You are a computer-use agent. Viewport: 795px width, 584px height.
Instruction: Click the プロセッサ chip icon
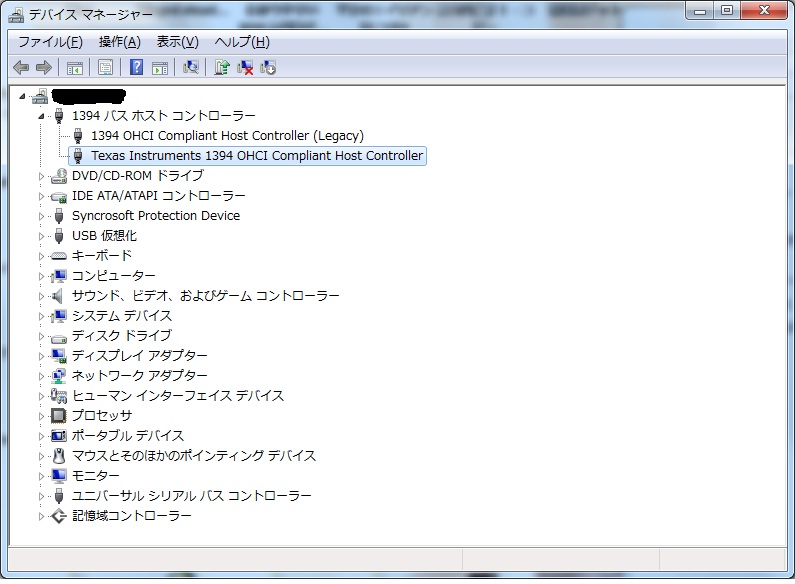point(59,416)
